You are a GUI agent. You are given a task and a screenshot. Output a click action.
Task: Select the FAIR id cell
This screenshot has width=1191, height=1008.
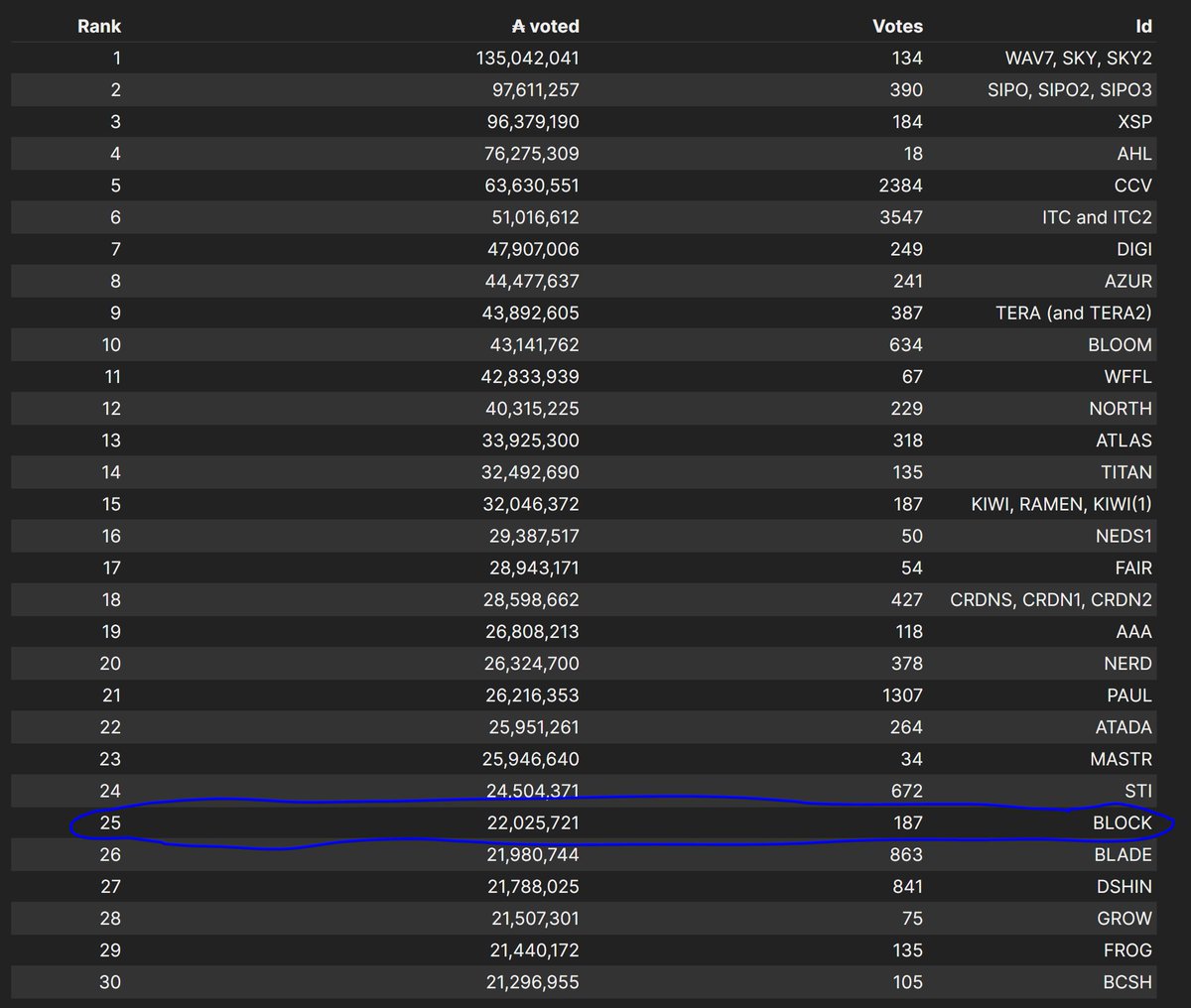tap(1133, 567)
